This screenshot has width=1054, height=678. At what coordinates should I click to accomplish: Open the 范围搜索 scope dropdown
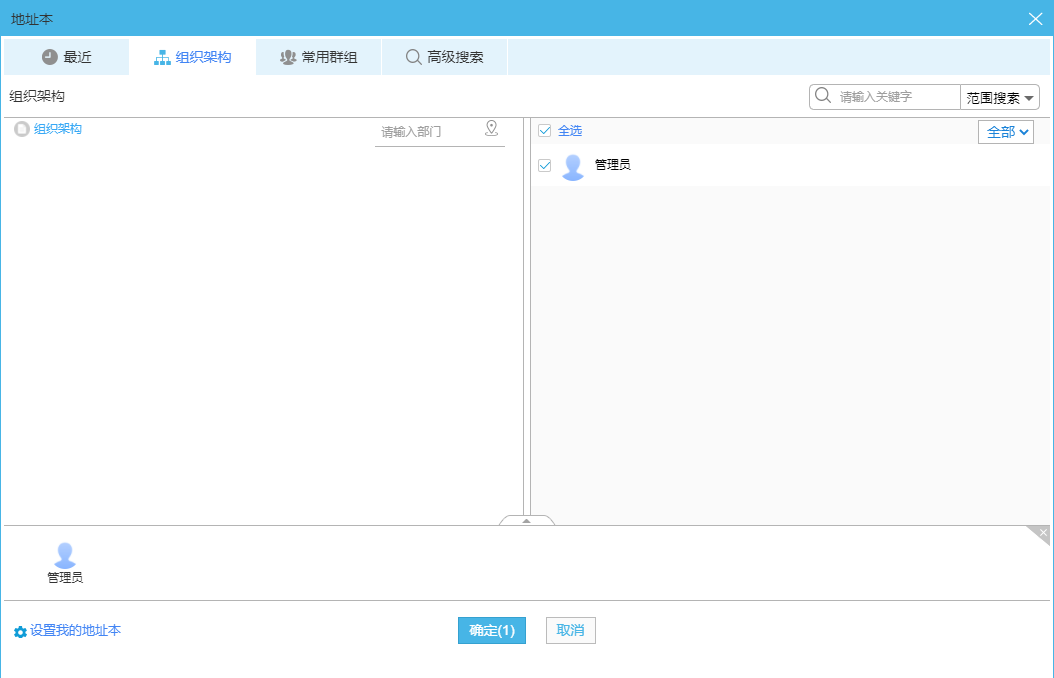click(998, 96)
